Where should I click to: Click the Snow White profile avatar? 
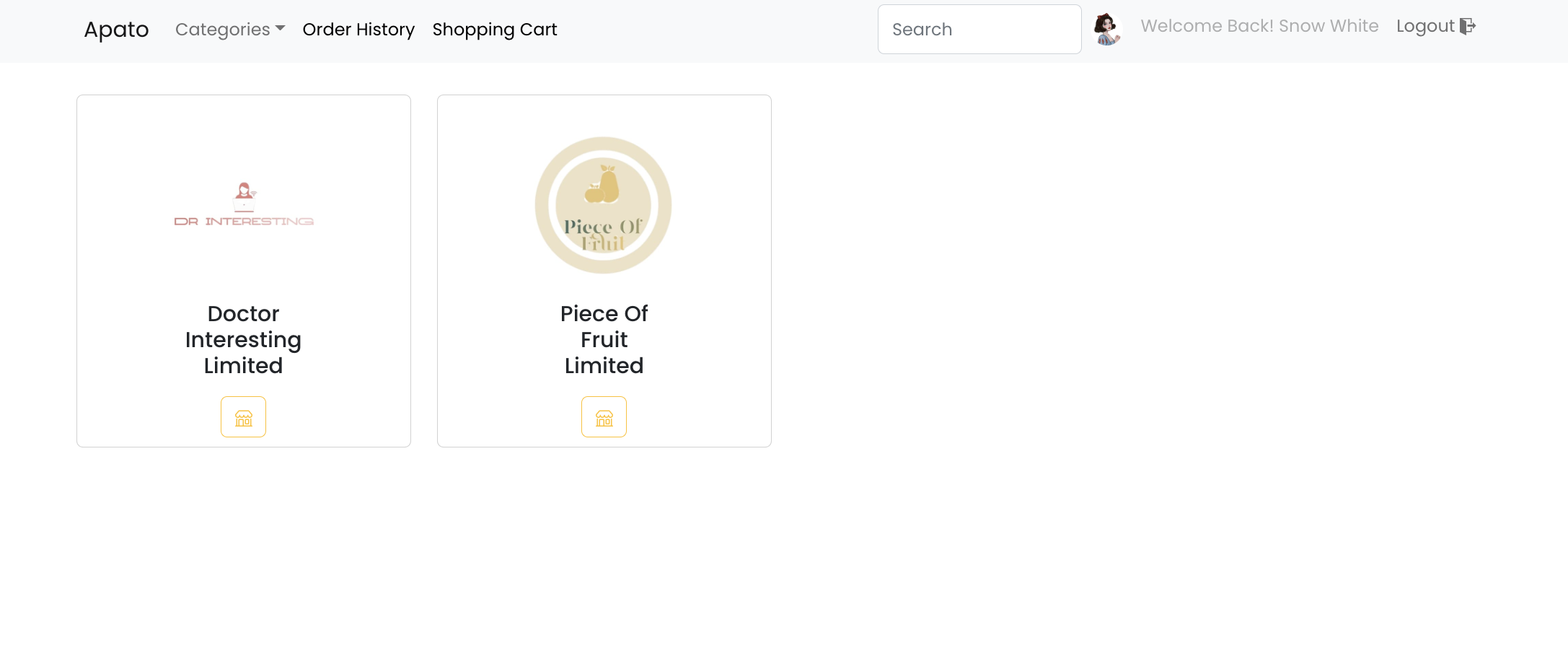click(x=1108, y=29)
